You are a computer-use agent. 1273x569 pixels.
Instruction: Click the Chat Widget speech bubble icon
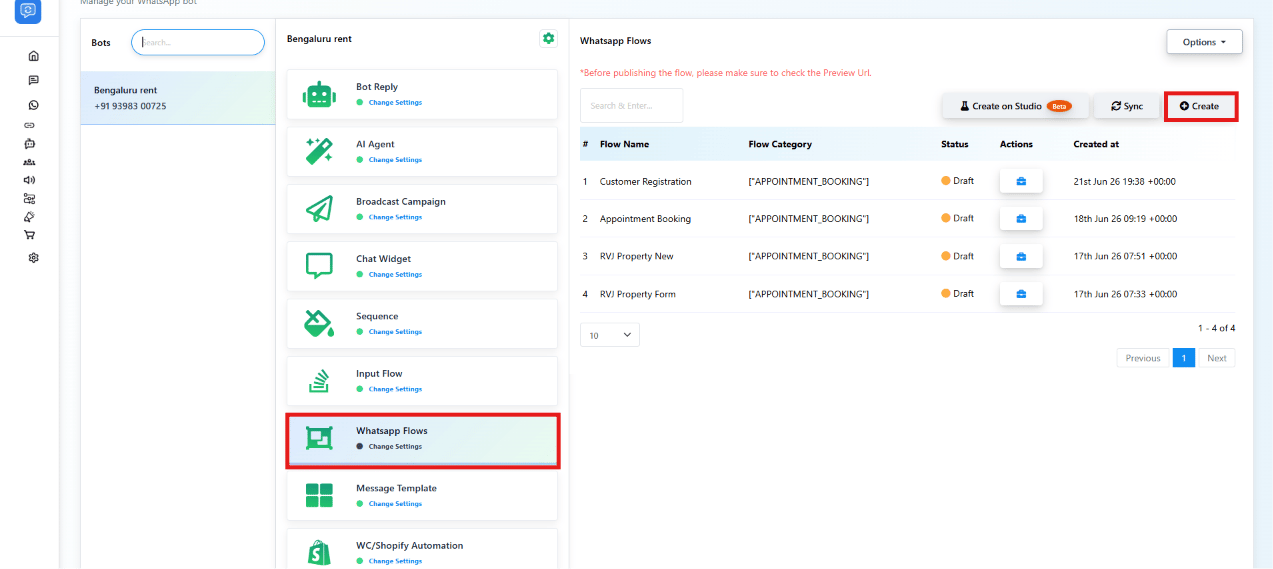pyautogui.click(x=319, y=265)
